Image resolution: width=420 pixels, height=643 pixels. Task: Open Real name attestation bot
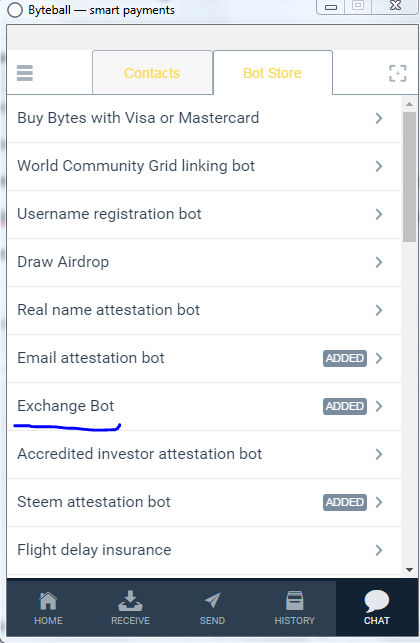[x=204, y=310]
